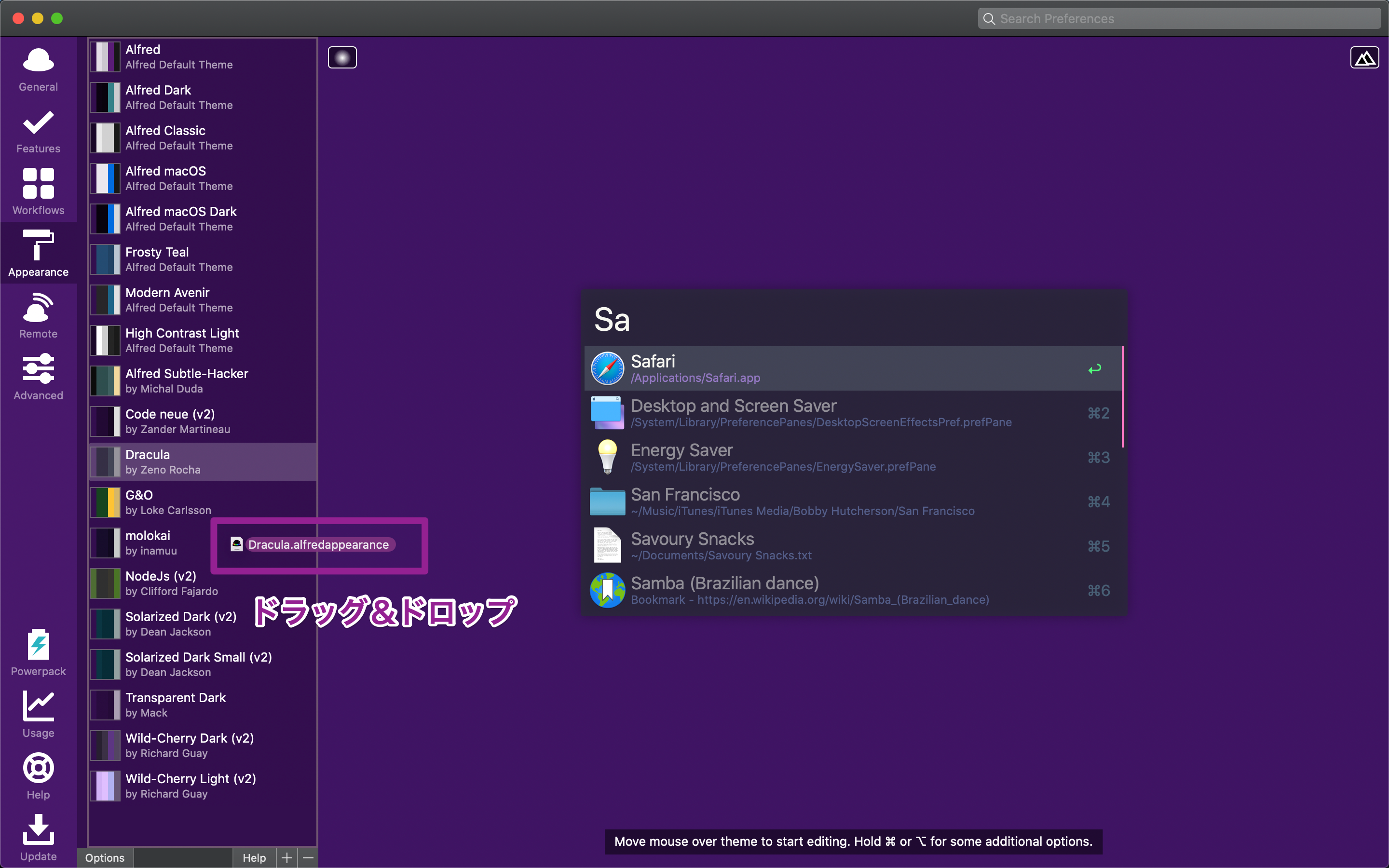Screen dimensions: 1389x868
Task: Select the Wild-Cherry Light (v2) theme
Action: click(203, 786)
